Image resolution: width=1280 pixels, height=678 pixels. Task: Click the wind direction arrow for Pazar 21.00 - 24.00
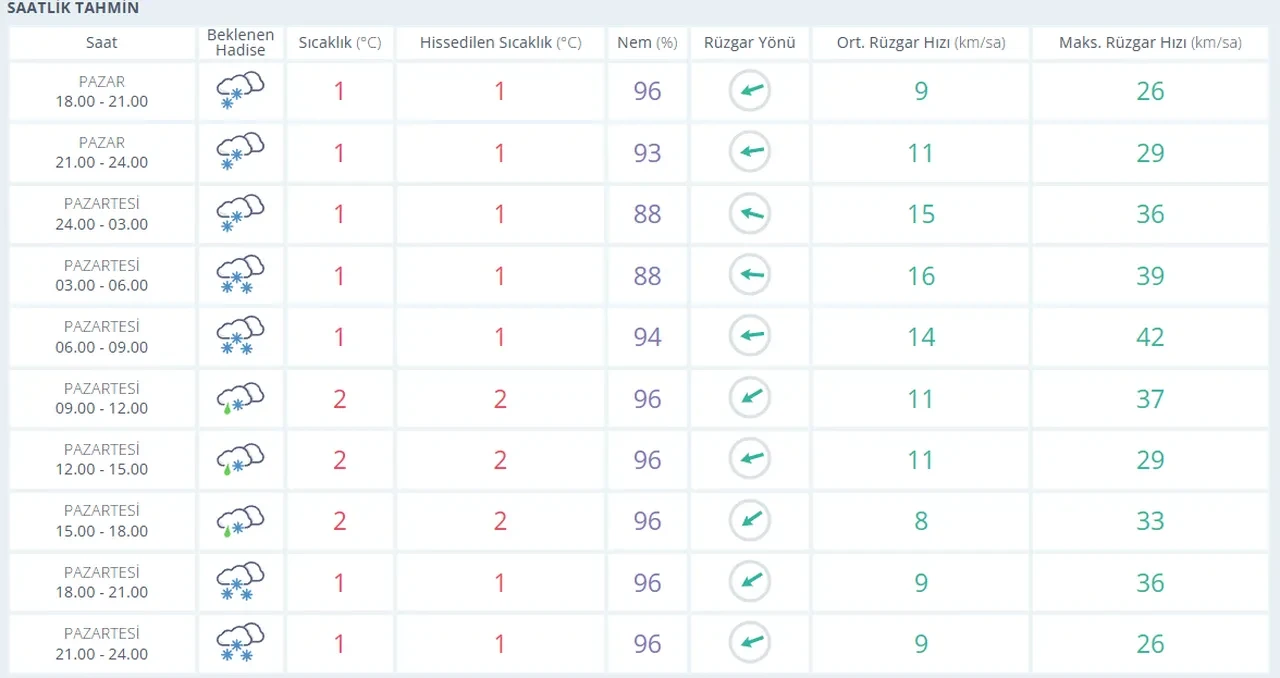pyautogui.click(x=749, y=153)
